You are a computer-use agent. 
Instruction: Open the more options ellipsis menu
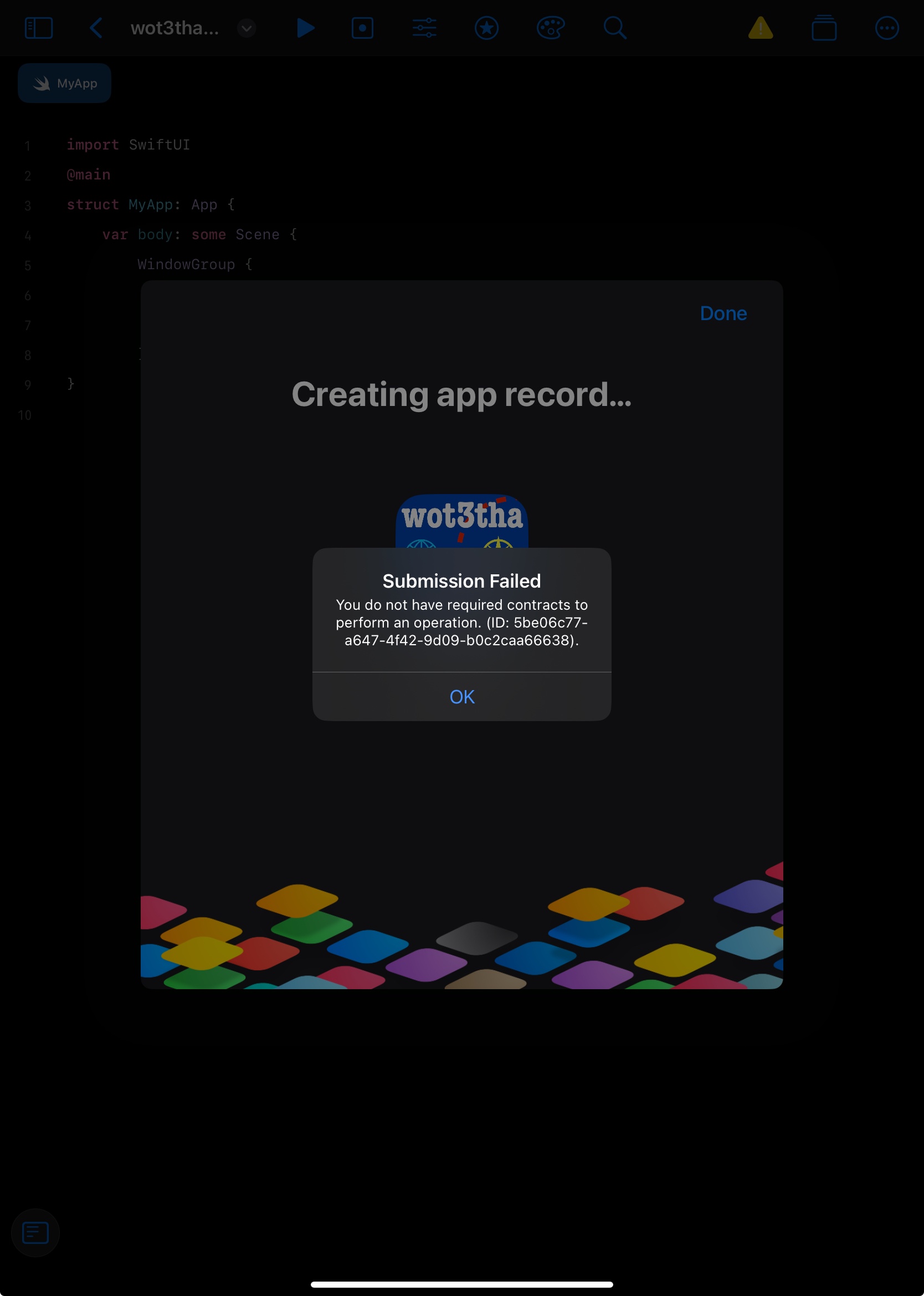[886, 28]
